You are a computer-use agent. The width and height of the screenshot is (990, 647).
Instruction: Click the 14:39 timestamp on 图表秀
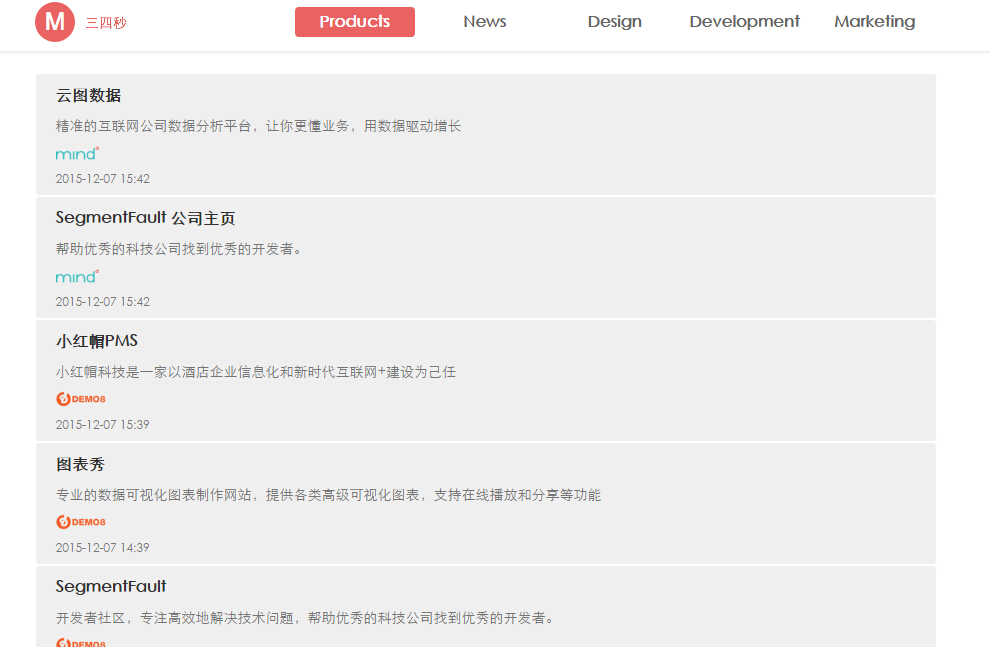pyautogui.click(x=102, y=548)
